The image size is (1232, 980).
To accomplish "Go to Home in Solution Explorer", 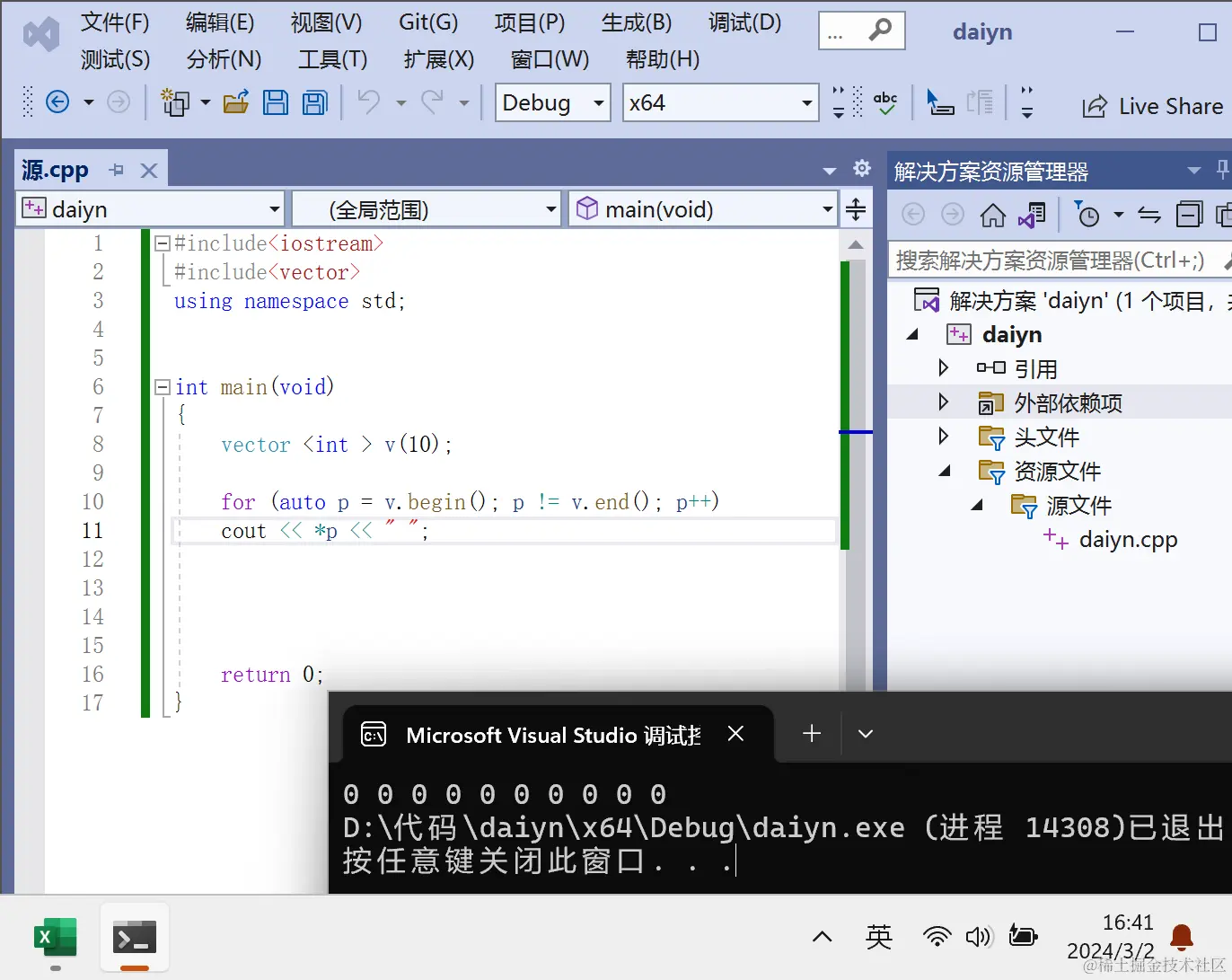I will (x=992, y=215).
